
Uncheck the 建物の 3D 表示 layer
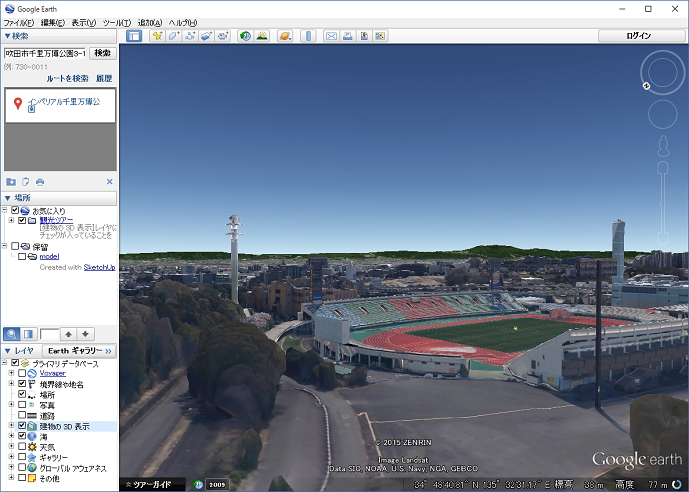(23, 426)
